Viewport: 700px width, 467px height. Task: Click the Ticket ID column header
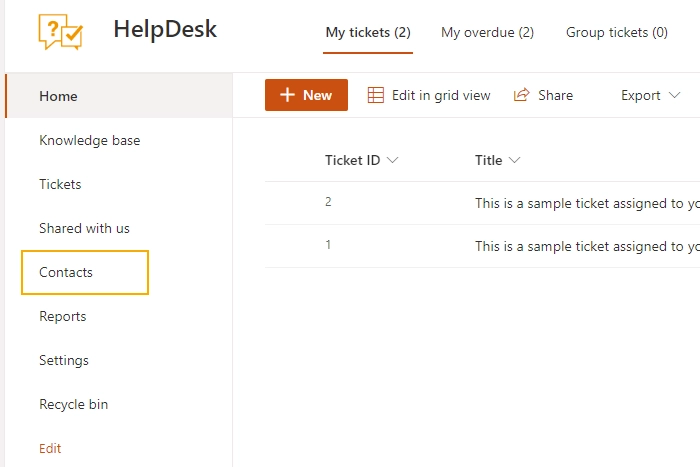coord(352,160)
